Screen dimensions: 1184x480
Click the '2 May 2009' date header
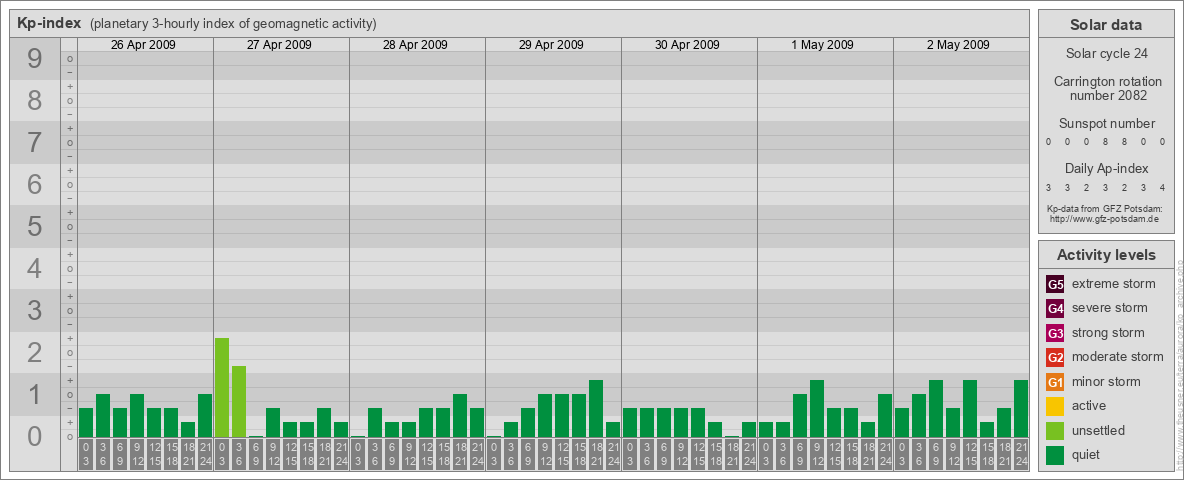pos(958,45)
